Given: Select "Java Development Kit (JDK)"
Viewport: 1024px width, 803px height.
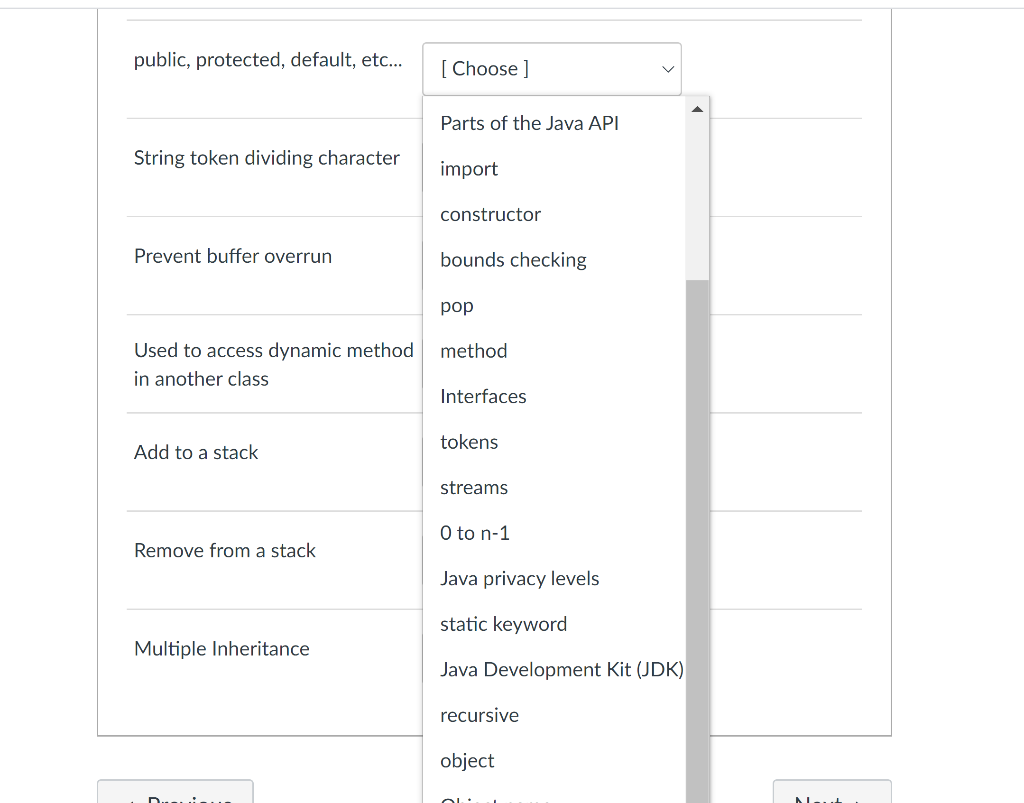Looking at the screenshot, I should [562, 669].
